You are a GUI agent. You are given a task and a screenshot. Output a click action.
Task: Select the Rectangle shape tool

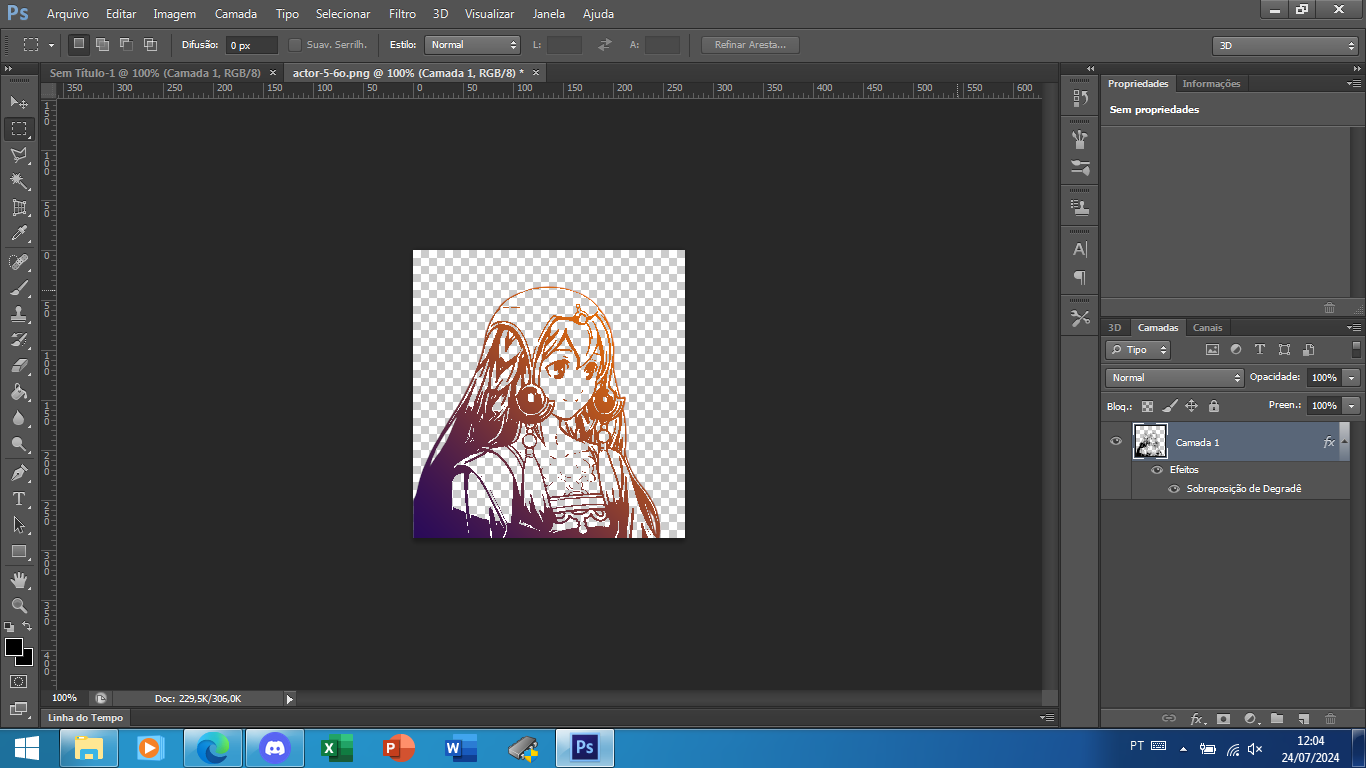(19, 551)
